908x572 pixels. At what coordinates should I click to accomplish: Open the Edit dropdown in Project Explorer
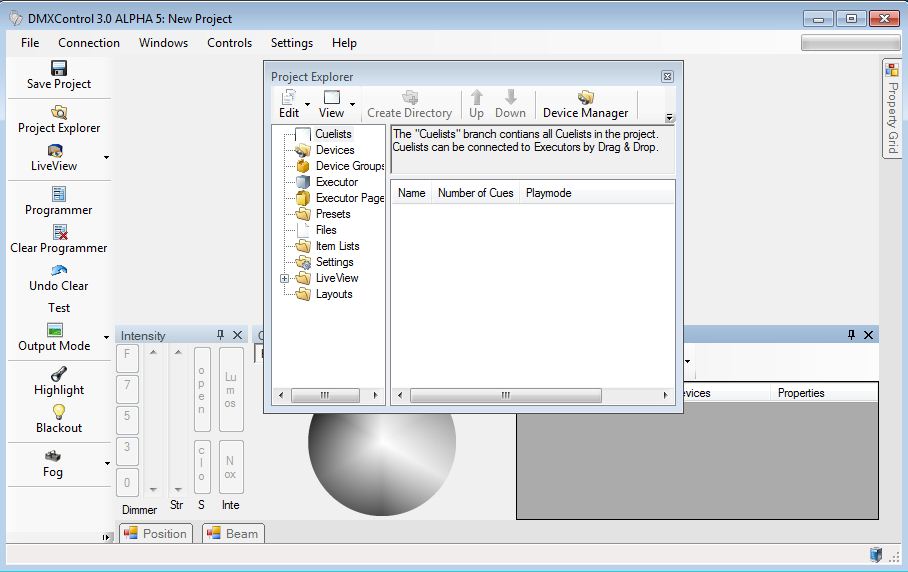pos(307,104)
